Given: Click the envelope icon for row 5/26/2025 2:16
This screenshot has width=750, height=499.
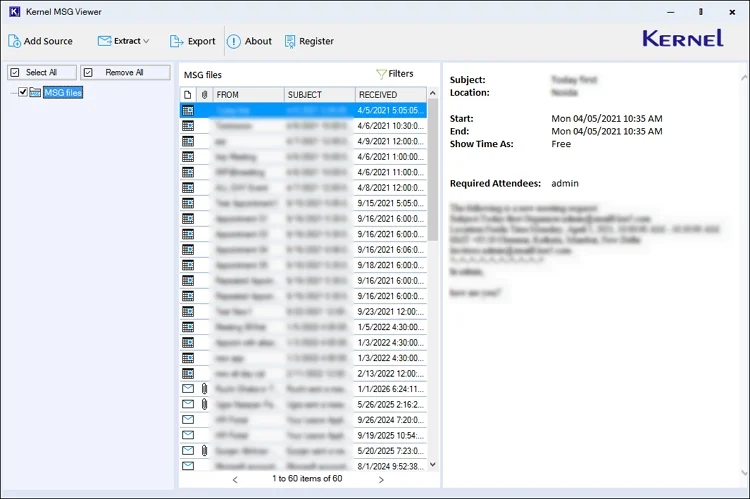Looking at the screenshot, I should [x=188, y=404].
